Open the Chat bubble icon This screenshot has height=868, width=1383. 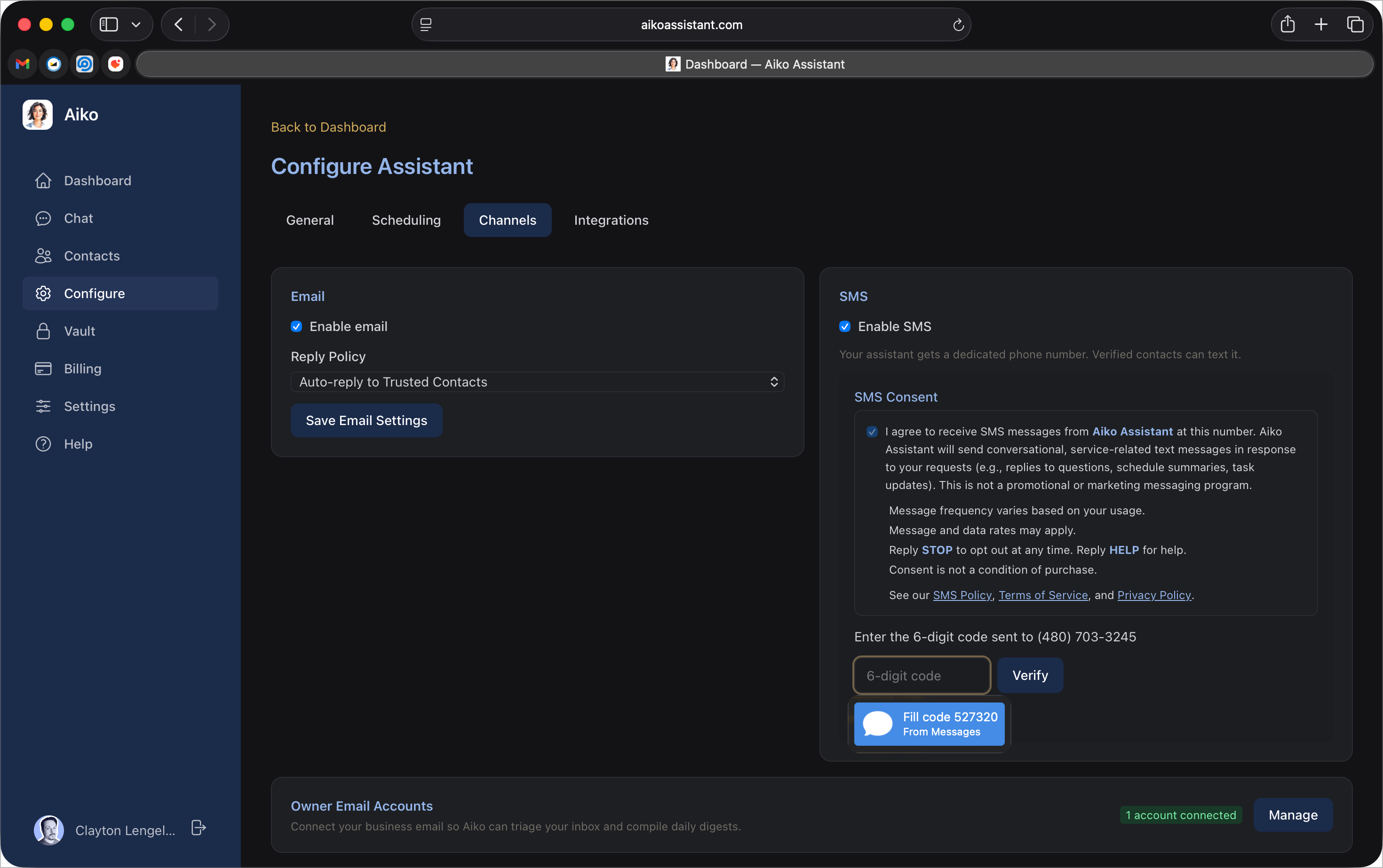43,219
